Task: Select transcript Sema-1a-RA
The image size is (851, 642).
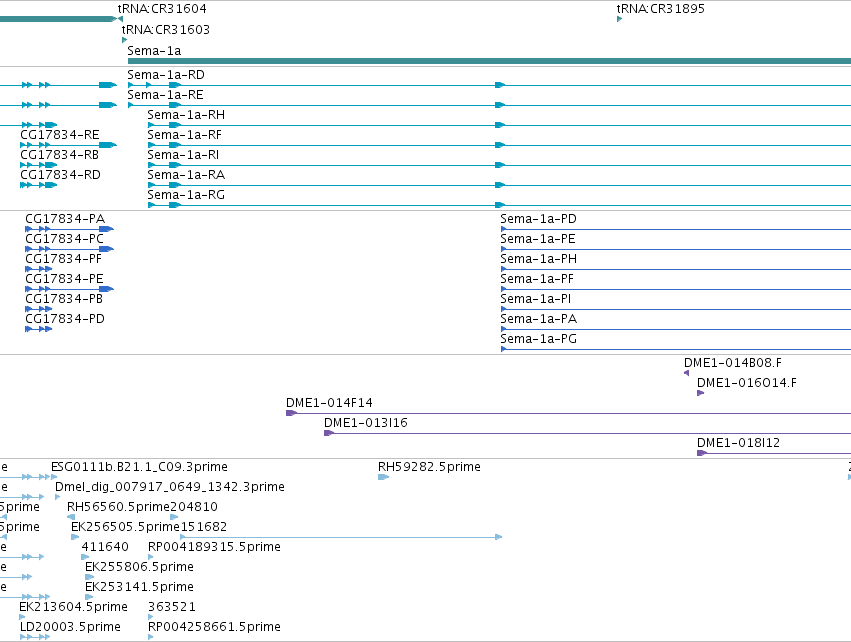Action: 186,175
